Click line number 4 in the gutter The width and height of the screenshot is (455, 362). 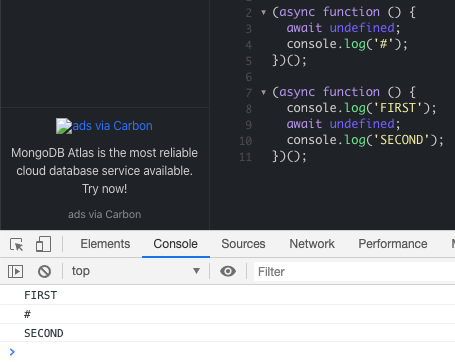[249, 45]
